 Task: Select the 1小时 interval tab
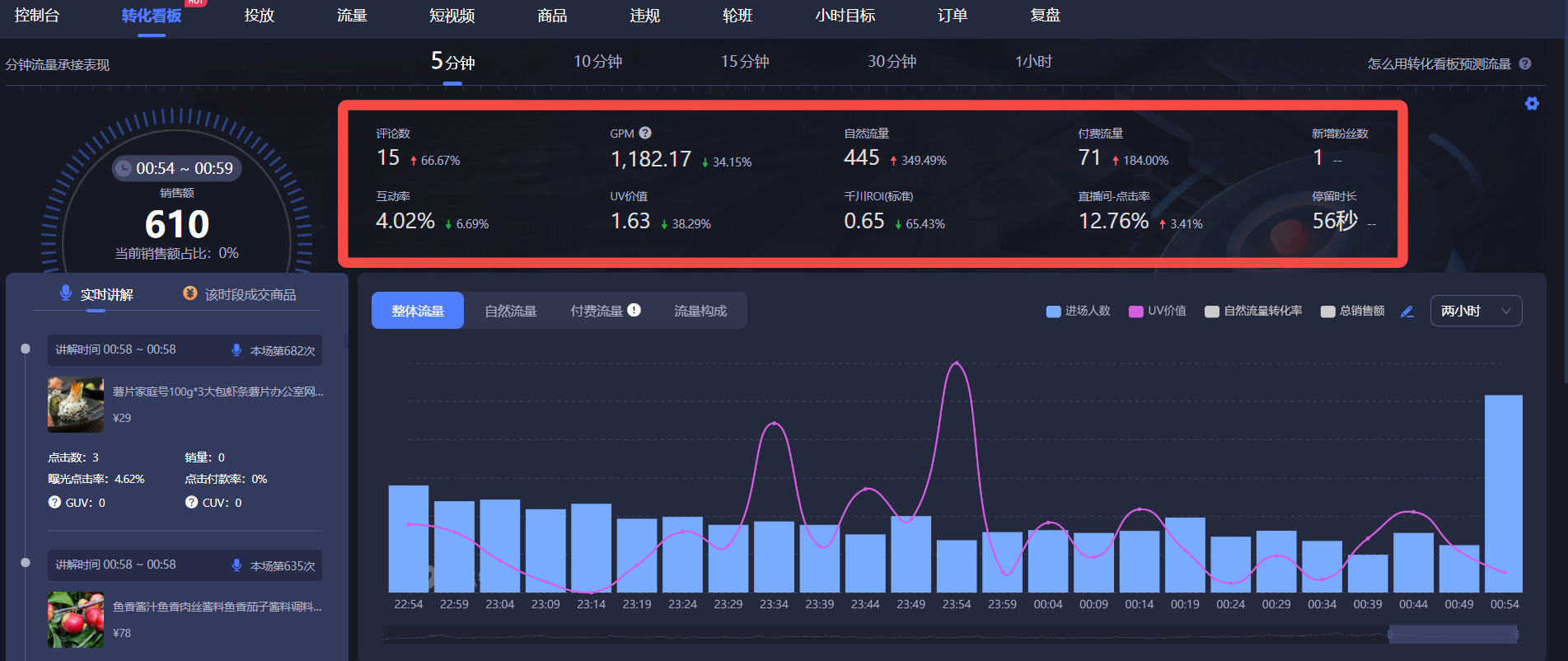1033,62
